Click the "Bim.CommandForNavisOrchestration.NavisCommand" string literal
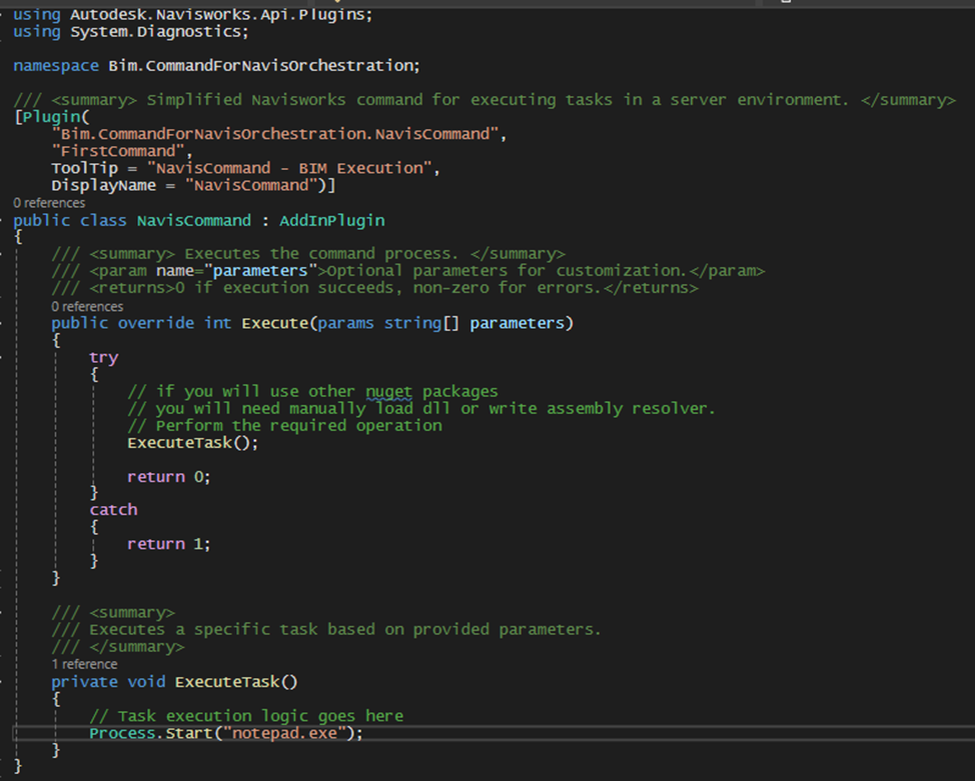 275,134
